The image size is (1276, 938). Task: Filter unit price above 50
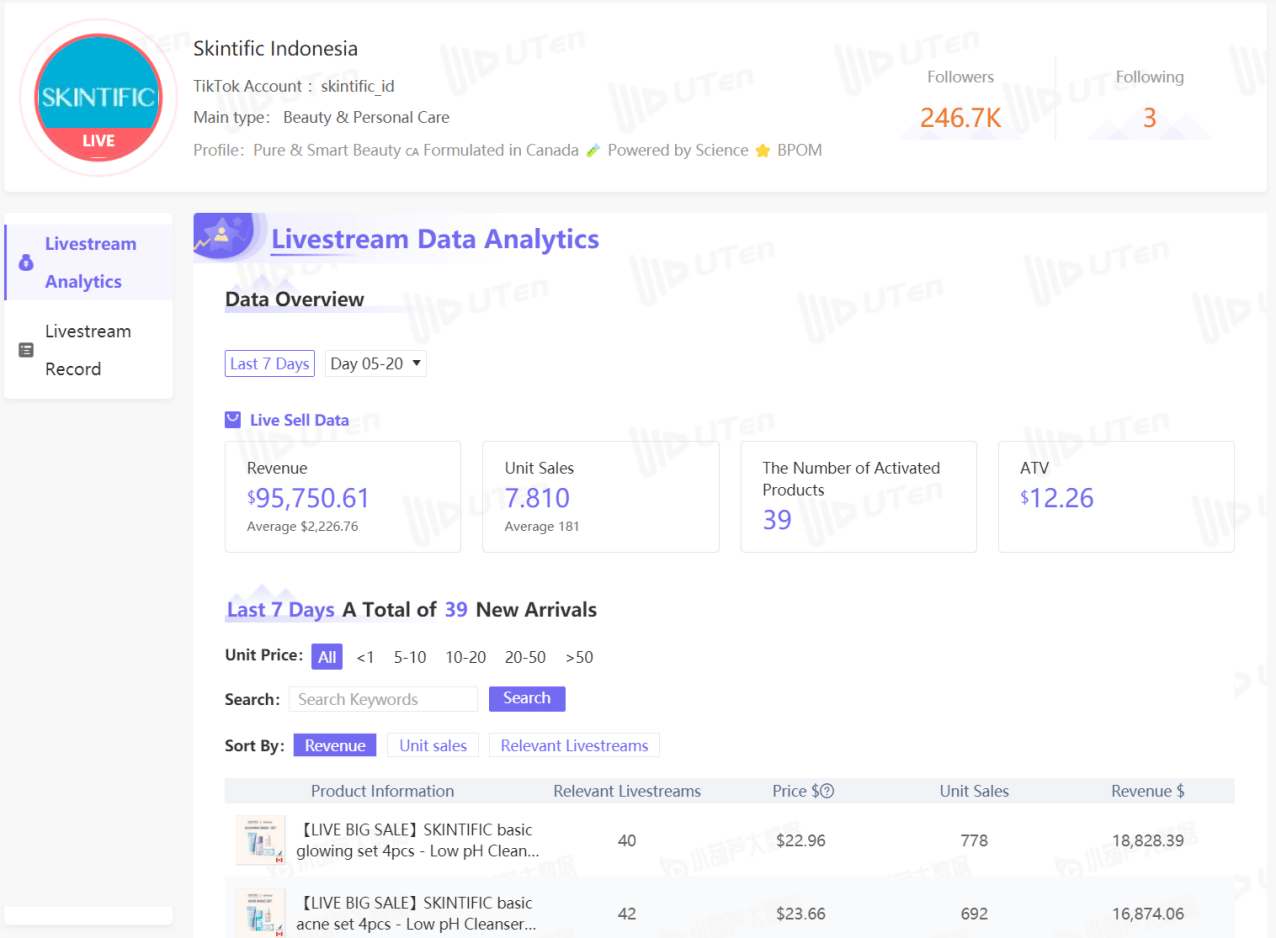point(579,657)
